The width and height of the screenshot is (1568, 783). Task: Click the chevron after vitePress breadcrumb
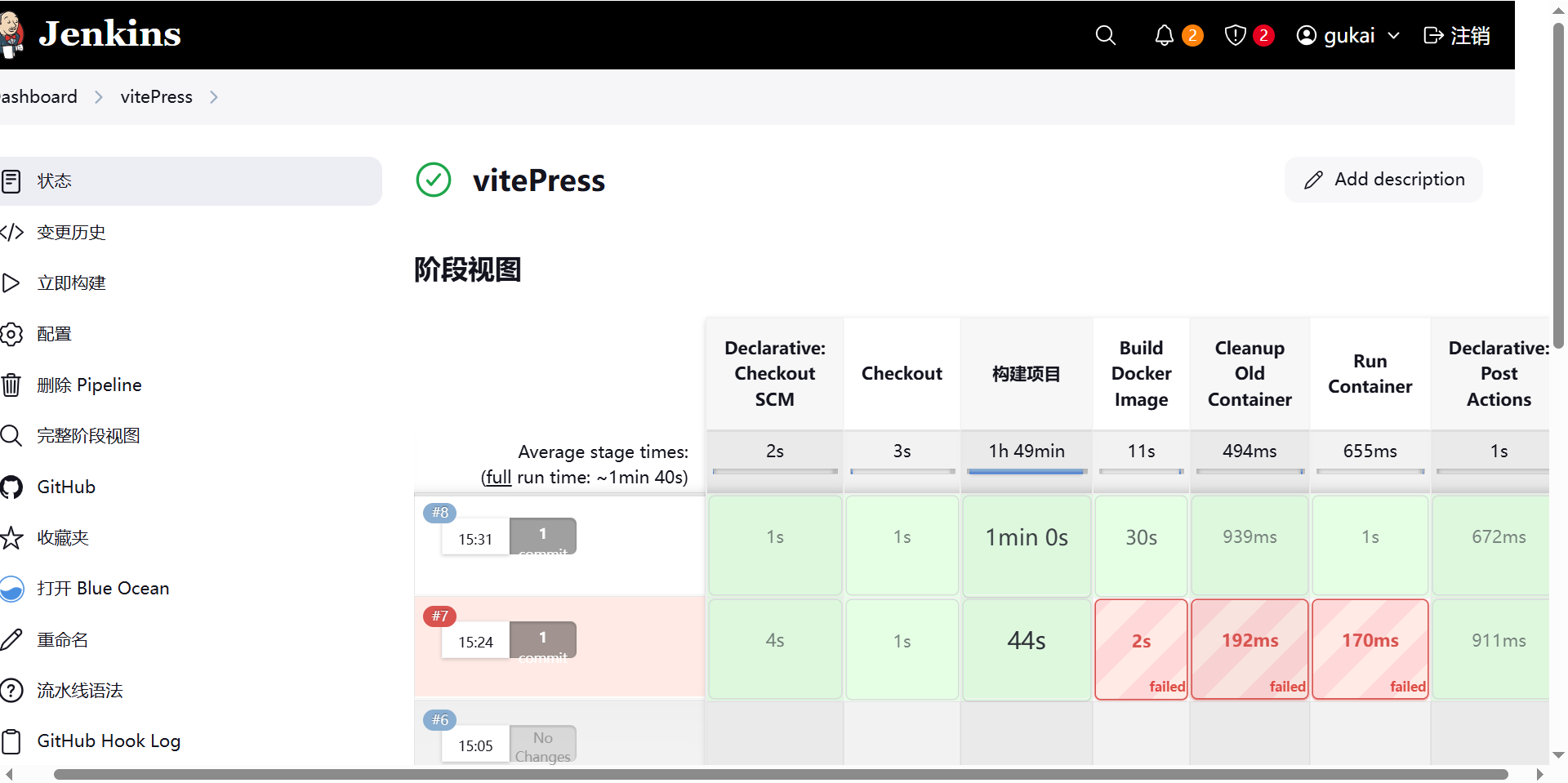click(x=214, y=96)
